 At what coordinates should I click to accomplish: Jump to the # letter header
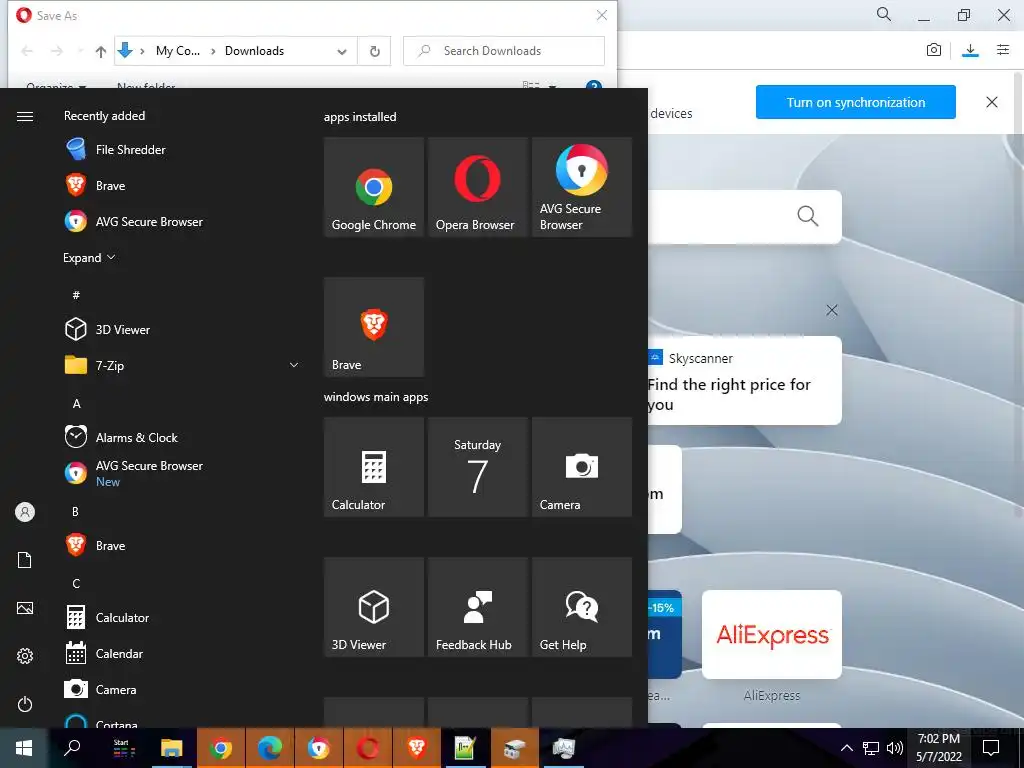[x=76, y=295]
